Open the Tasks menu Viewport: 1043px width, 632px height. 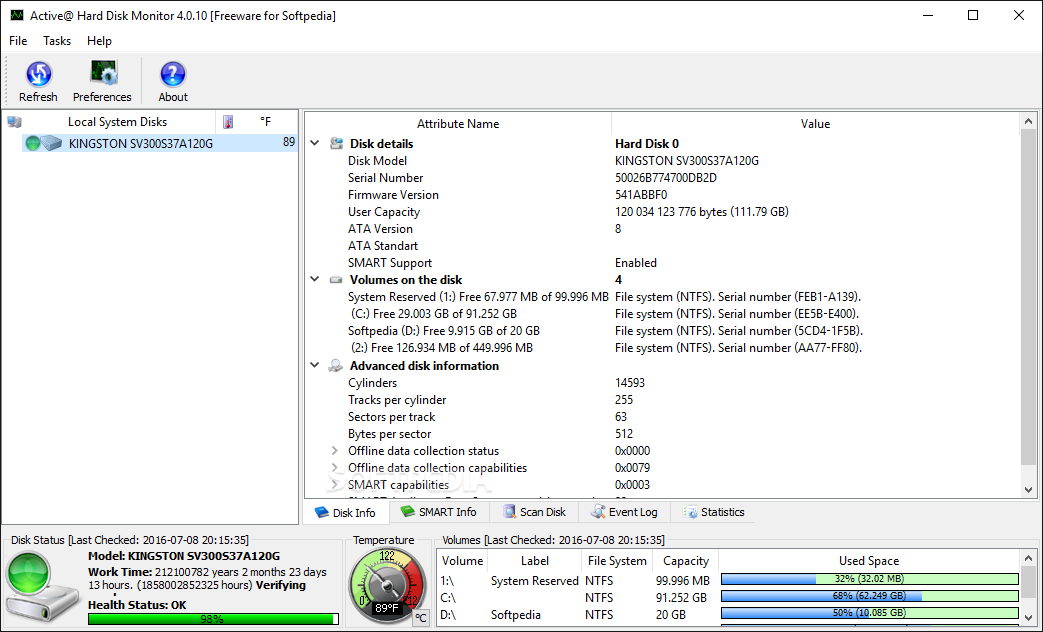click(x=57, y=41)
